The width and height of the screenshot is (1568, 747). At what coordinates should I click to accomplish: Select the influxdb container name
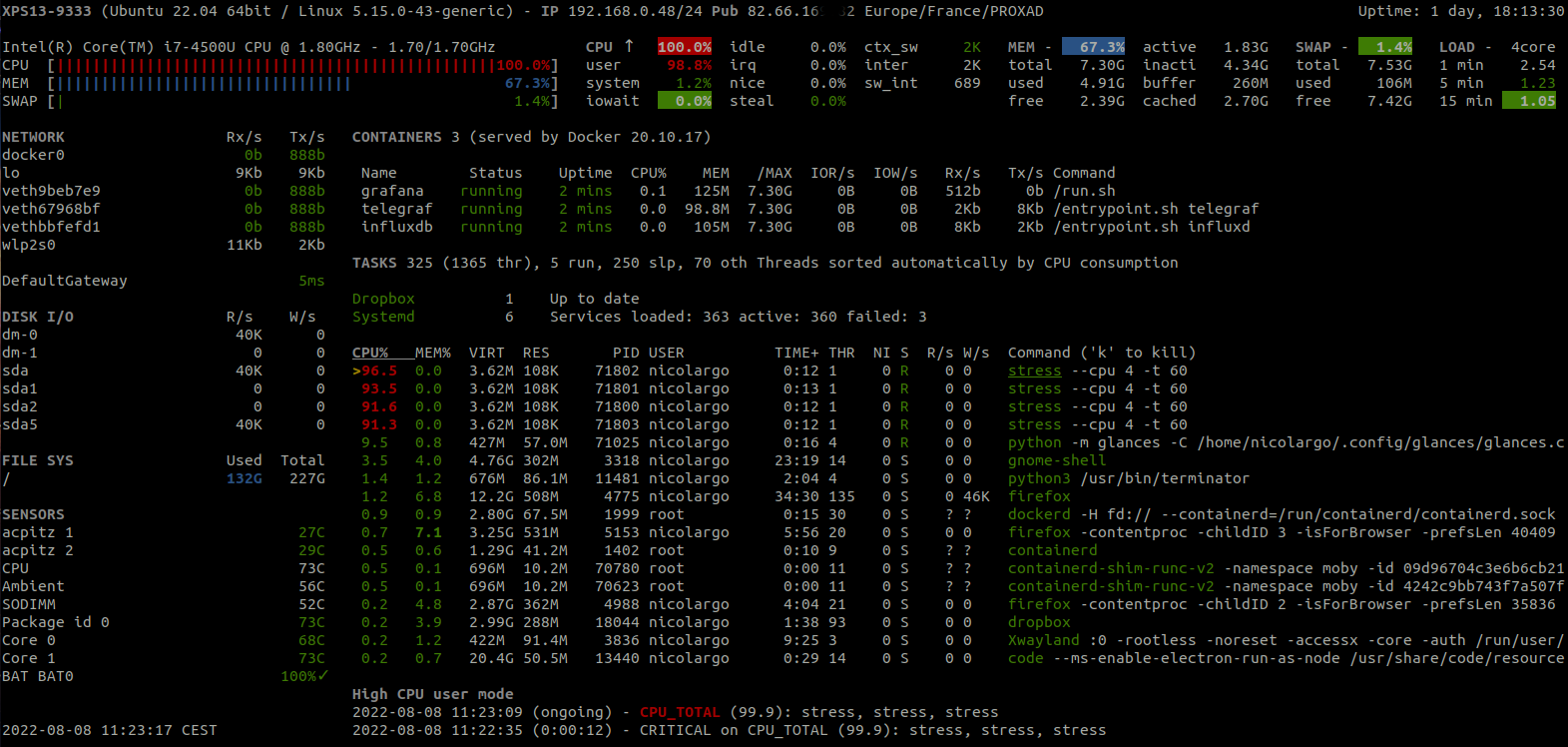396,227
